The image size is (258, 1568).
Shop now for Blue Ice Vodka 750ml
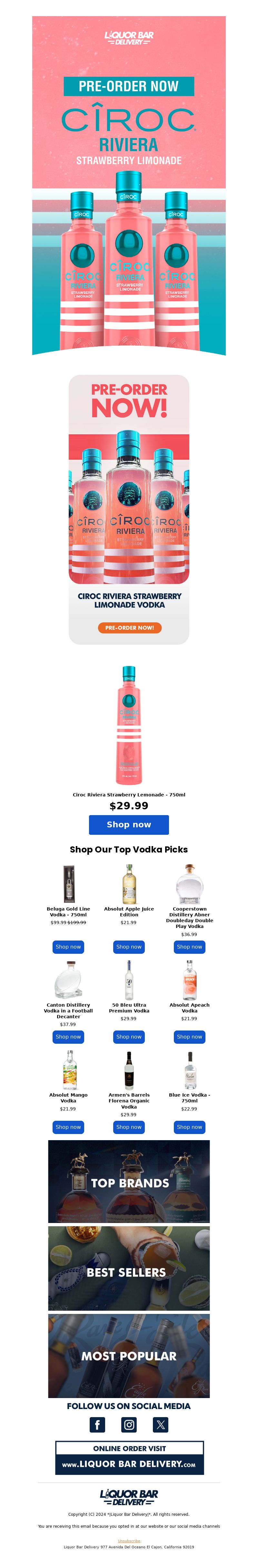(189, 1127)
